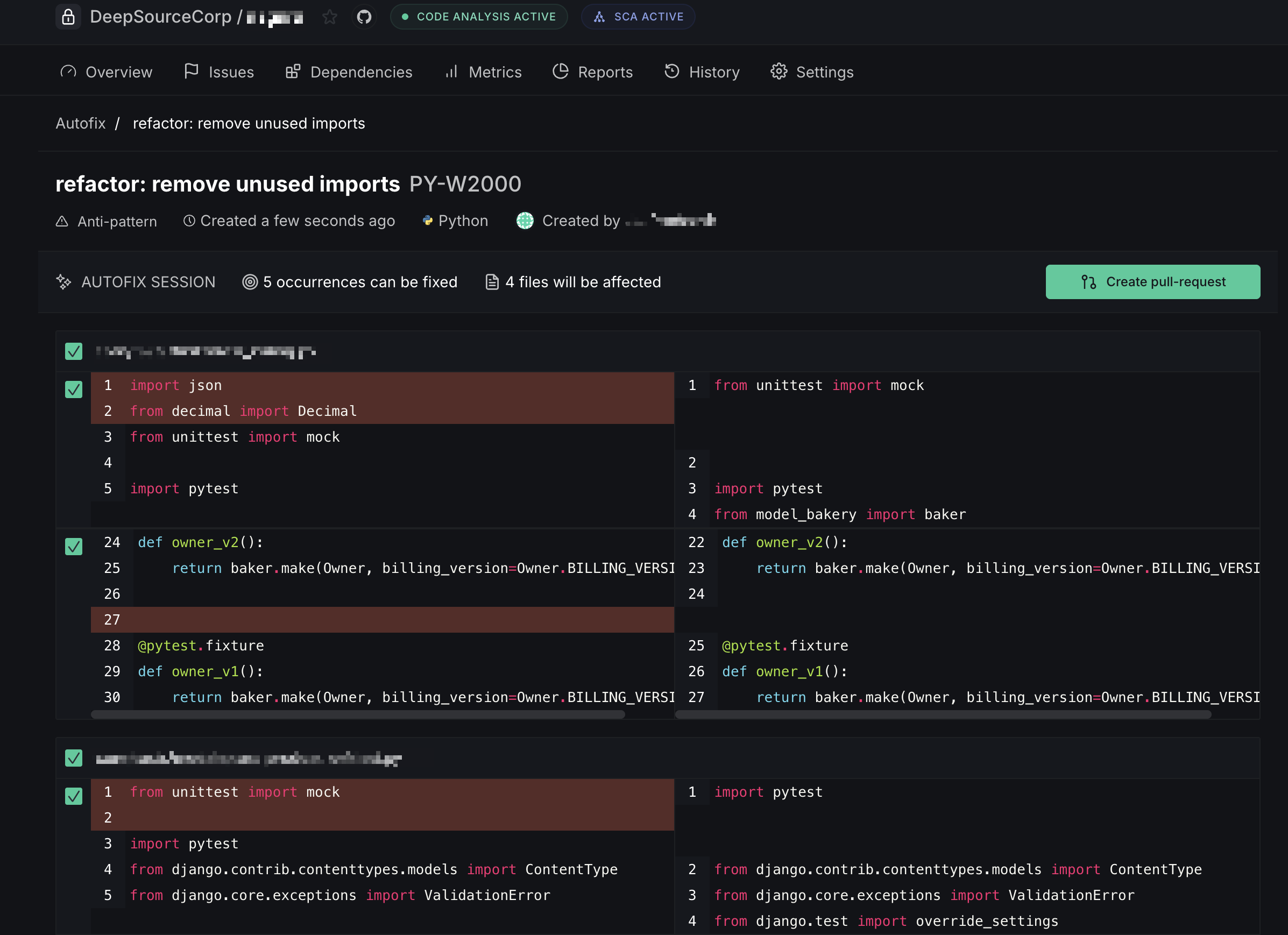Click the left diff horizontal scrollbar
The width and height of the screenshot is (1288, 935).
(358, 715)
